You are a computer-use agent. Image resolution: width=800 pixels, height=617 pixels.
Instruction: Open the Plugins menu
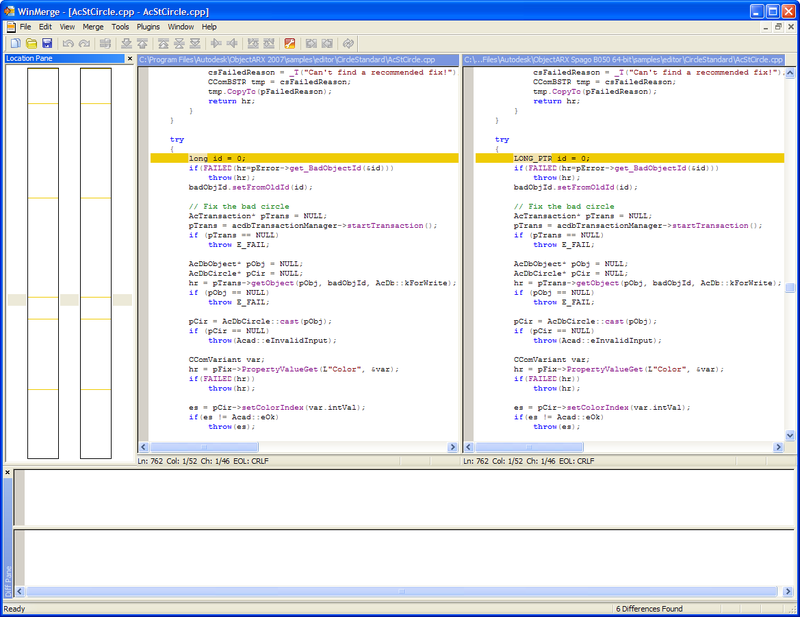pos(148,27)
